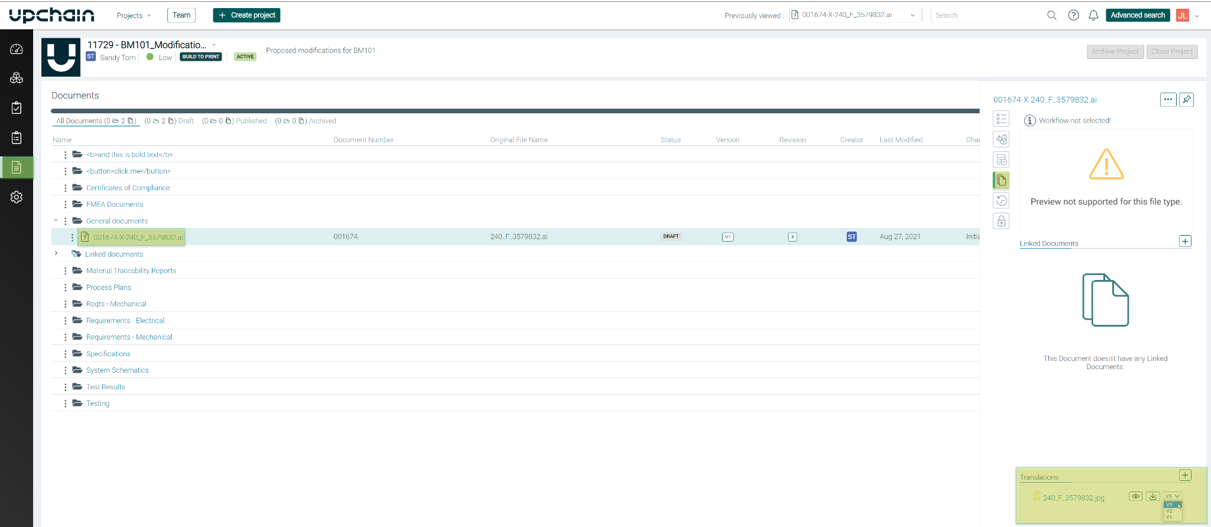Select the highlighted linked documents panel icon
Screen dimensions: 1211x527
(x=1001, y=180)
